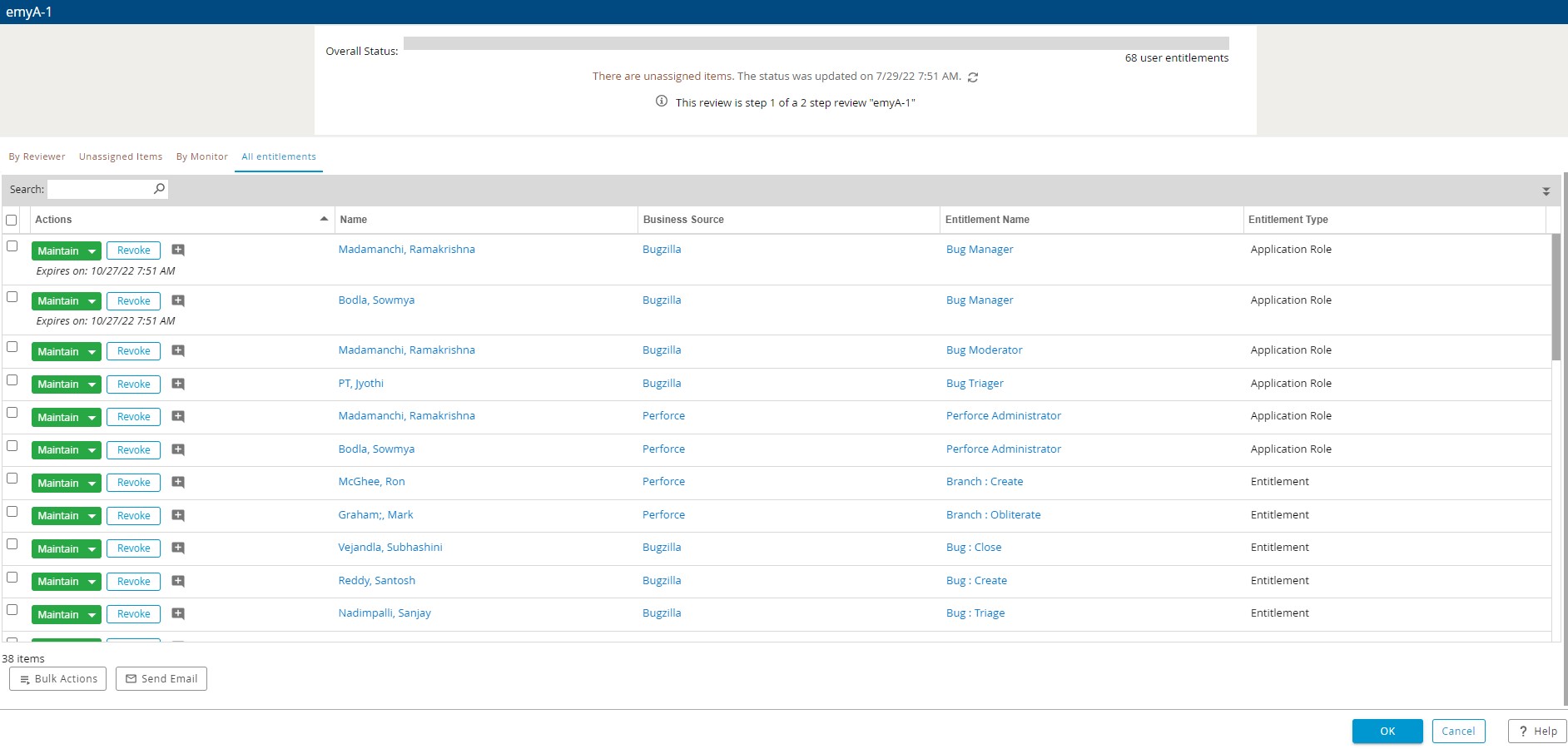Screen dimensions: 1568x749
Task: Open the Bug Manager entitlement link
Action: (x=979, y=249)
